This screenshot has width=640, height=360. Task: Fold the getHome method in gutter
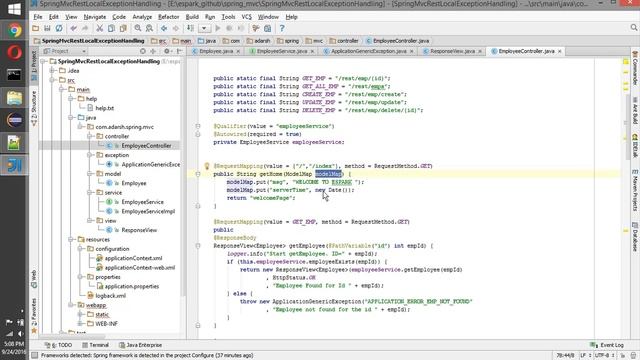198,174
